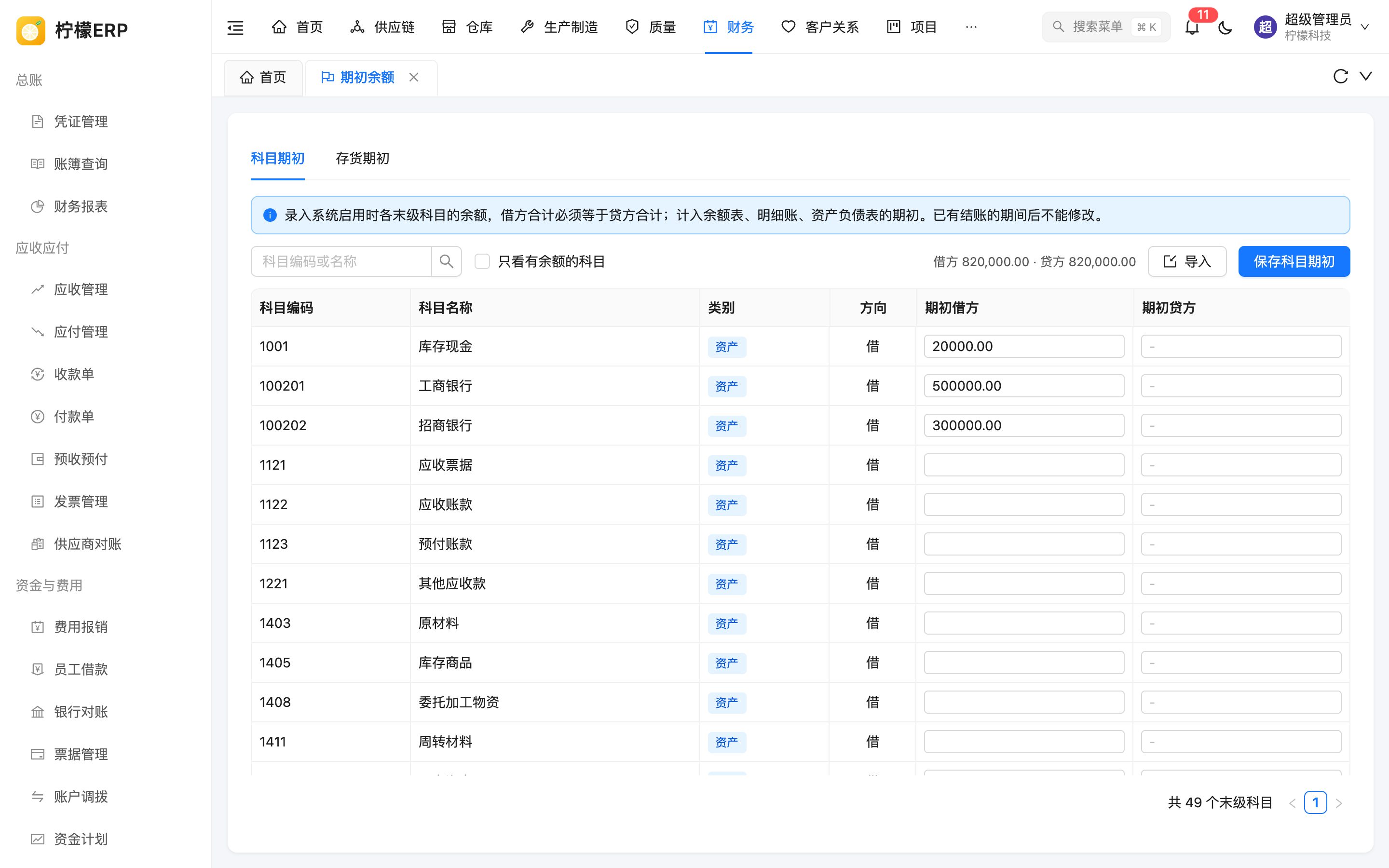Close the 期初余额 tab
This screenshot has height=868, width=1389.
point(414,77)
